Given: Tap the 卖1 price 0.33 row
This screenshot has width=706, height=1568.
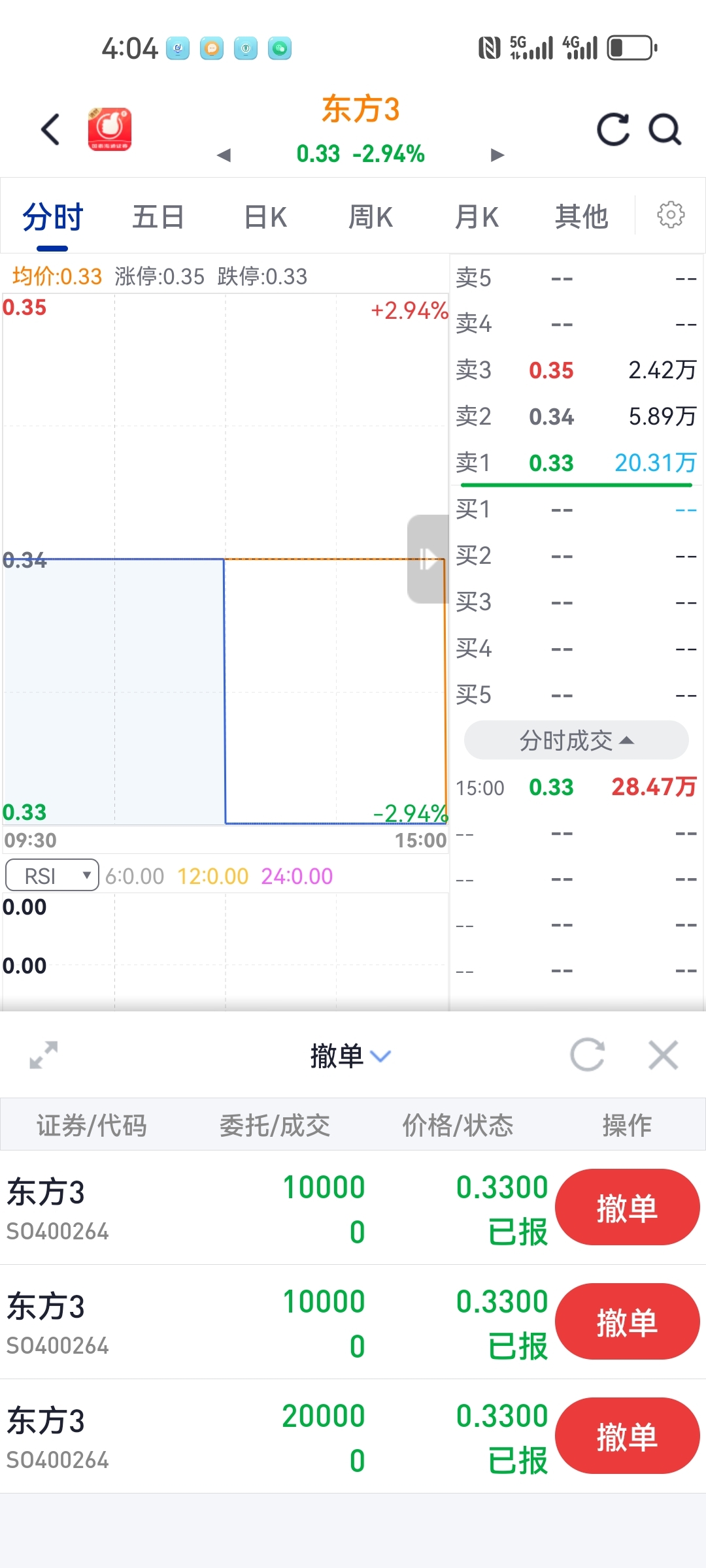Looking at the screenshot, I should point(576,463).
